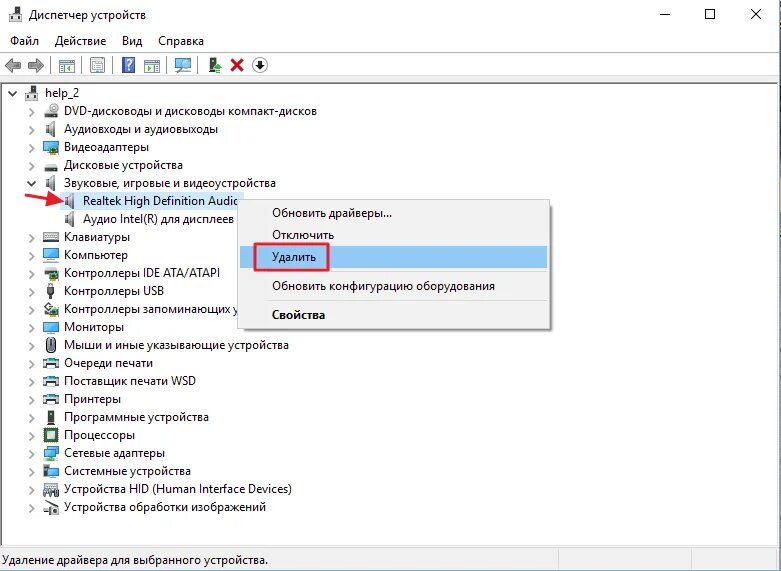The height and width of the screenshot is (571, 781).
Task: Click the scan for hardware changes monitor icon
Action: (x=183, y=65)
